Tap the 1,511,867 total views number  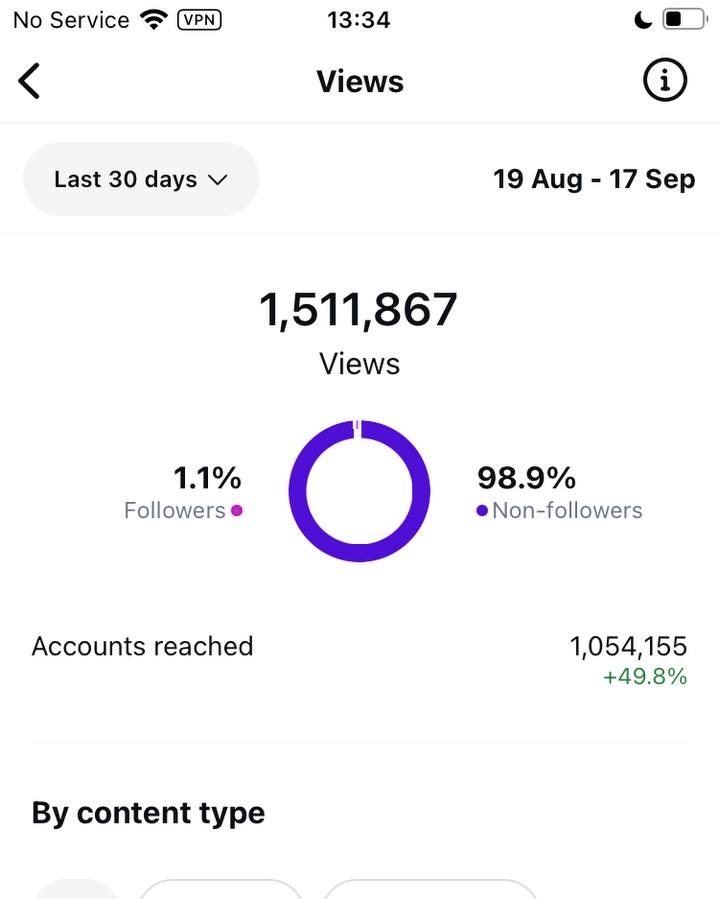point(359,310)
